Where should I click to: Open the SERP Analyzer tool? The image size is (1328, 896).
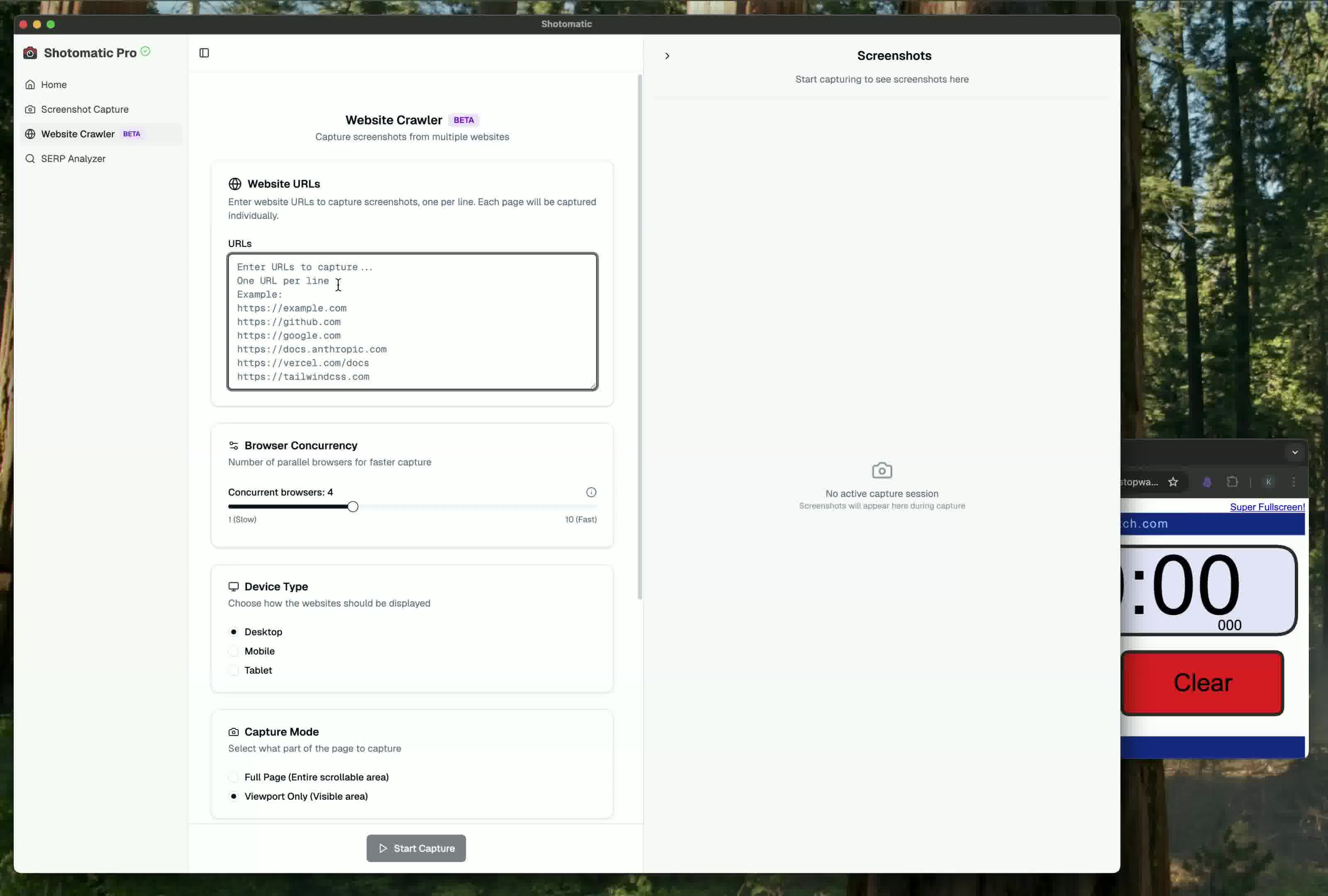pyautogui.click(x=73, y=159)
